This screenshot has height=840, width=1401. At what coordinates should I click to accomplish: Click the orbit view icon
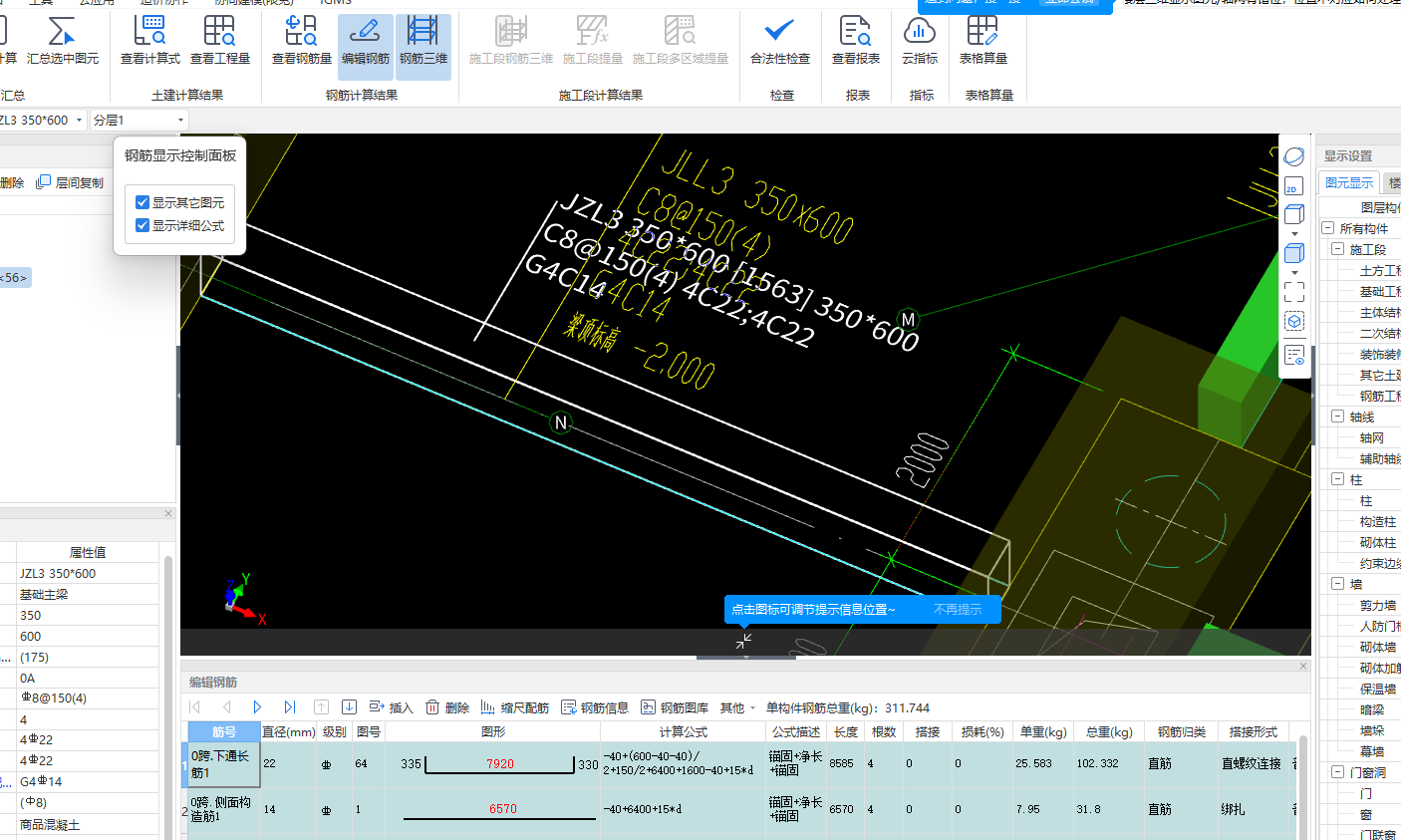coord(1294,157)
